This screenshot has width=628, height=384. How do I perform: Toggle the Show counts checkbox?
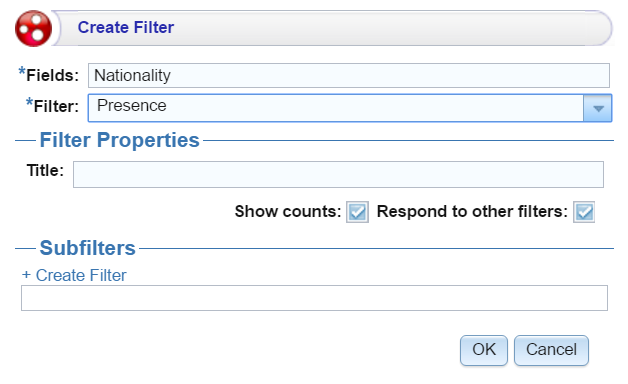[357, 212]
